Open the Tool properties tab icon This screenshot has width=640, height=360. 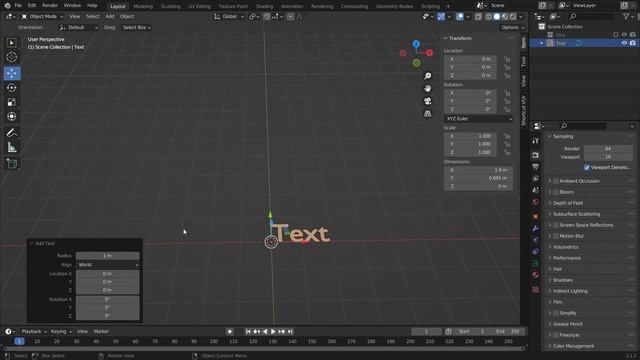point(536,141)
